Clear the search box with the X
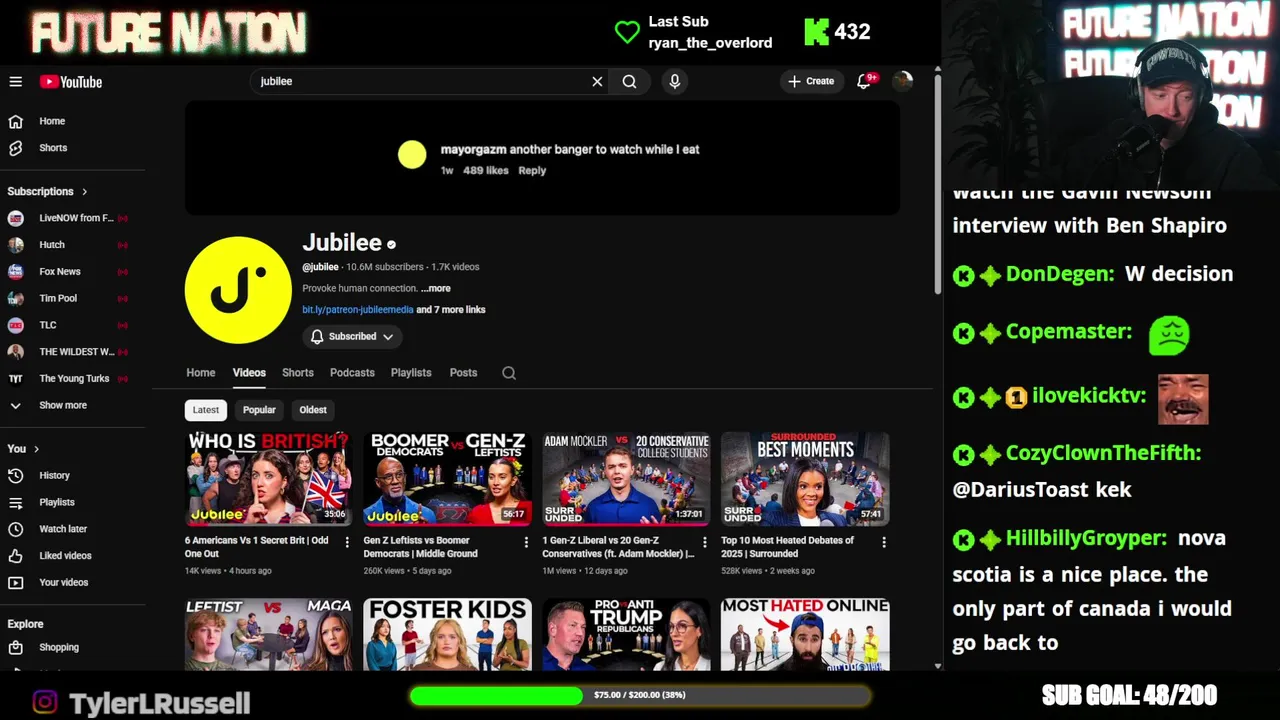This screenshot has width=1280, height=720. [x=597, y=82]
